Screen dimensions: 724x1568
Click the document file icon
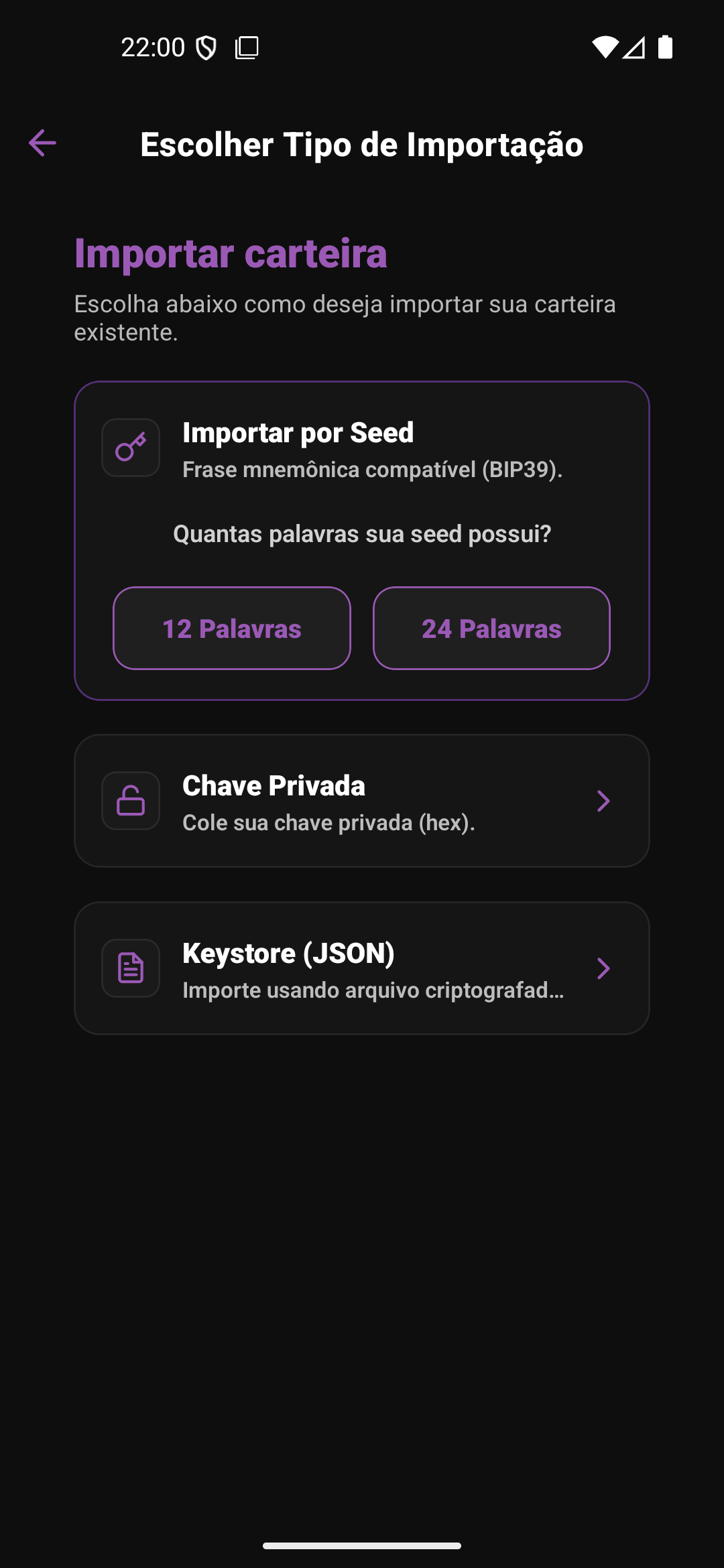point(131,968)
